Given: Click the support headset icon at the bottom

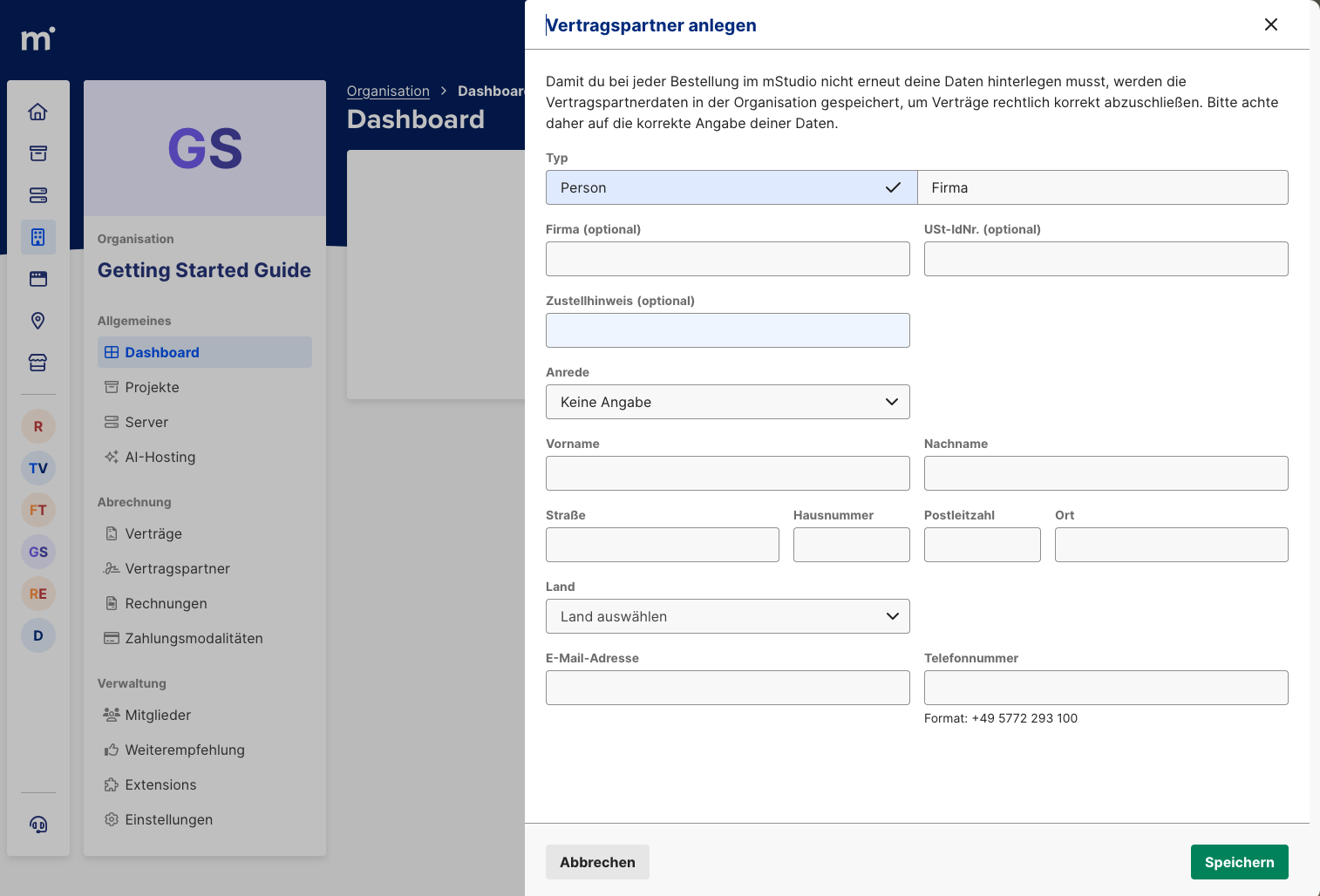Looking at the screenshot, I should [37, 824].
